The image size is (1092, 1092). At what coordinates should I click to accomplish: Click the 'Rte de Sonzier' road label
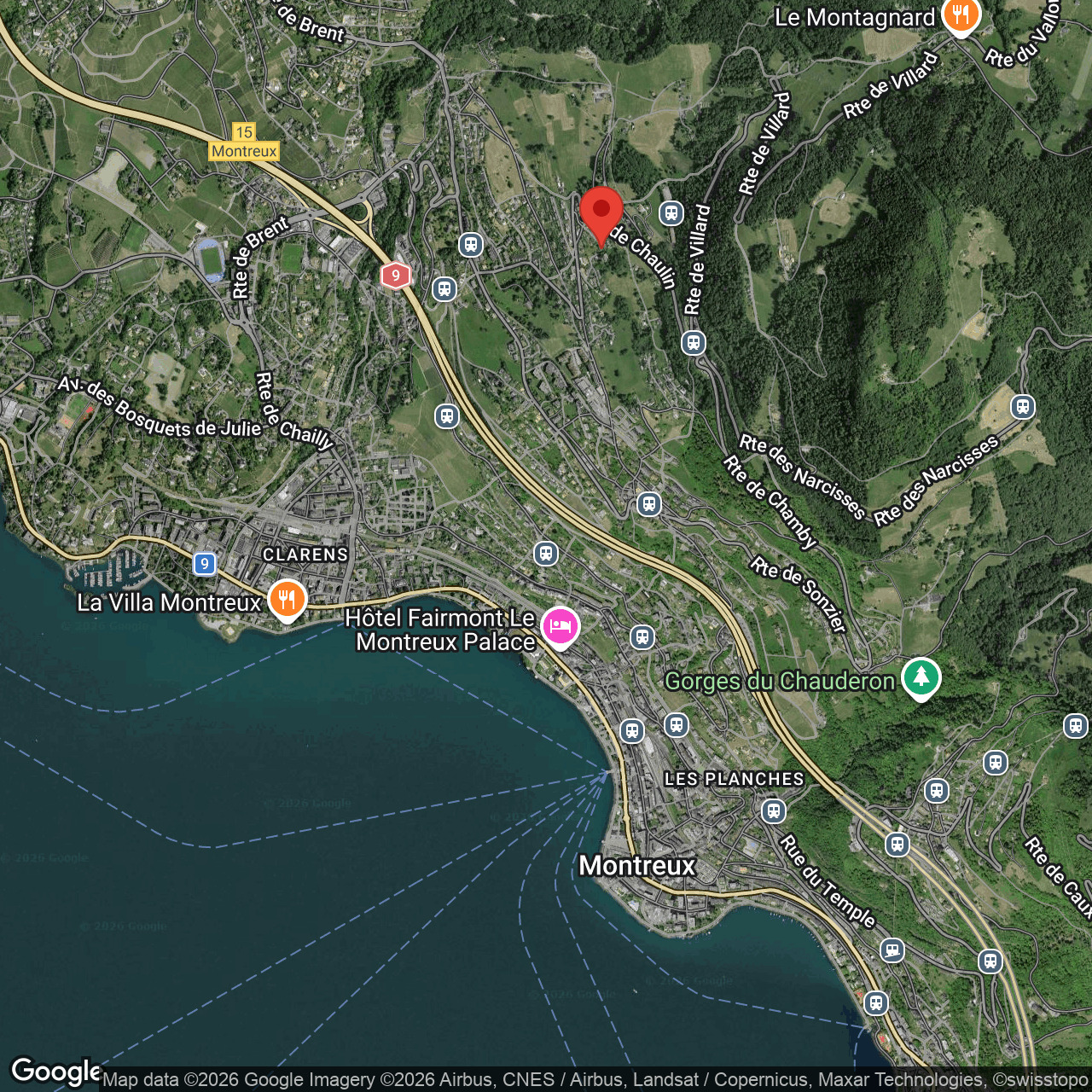click(x=799, y=594)
